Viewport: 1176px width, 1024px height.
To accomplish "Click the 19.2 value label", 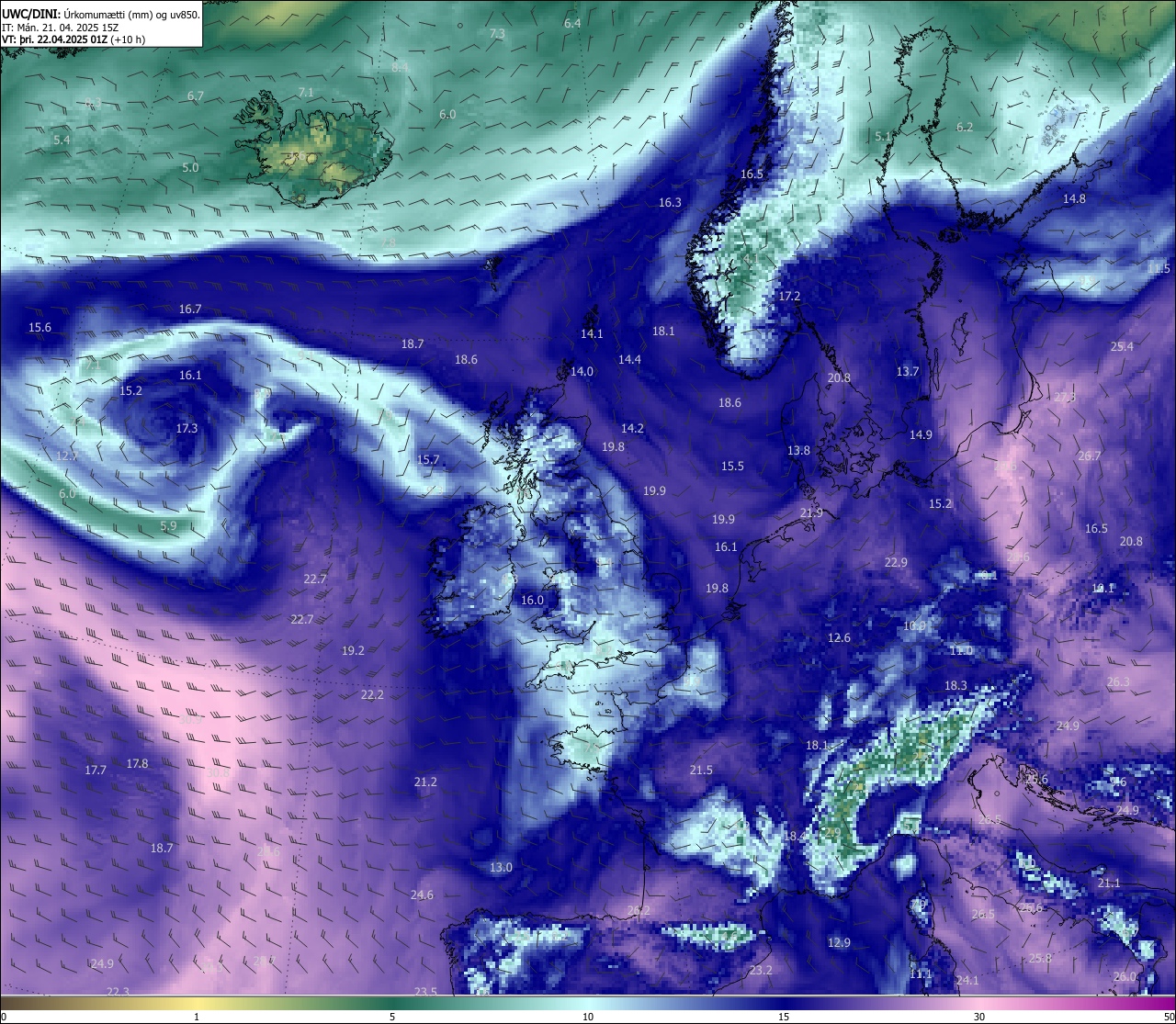I will (x=353, y=650).
